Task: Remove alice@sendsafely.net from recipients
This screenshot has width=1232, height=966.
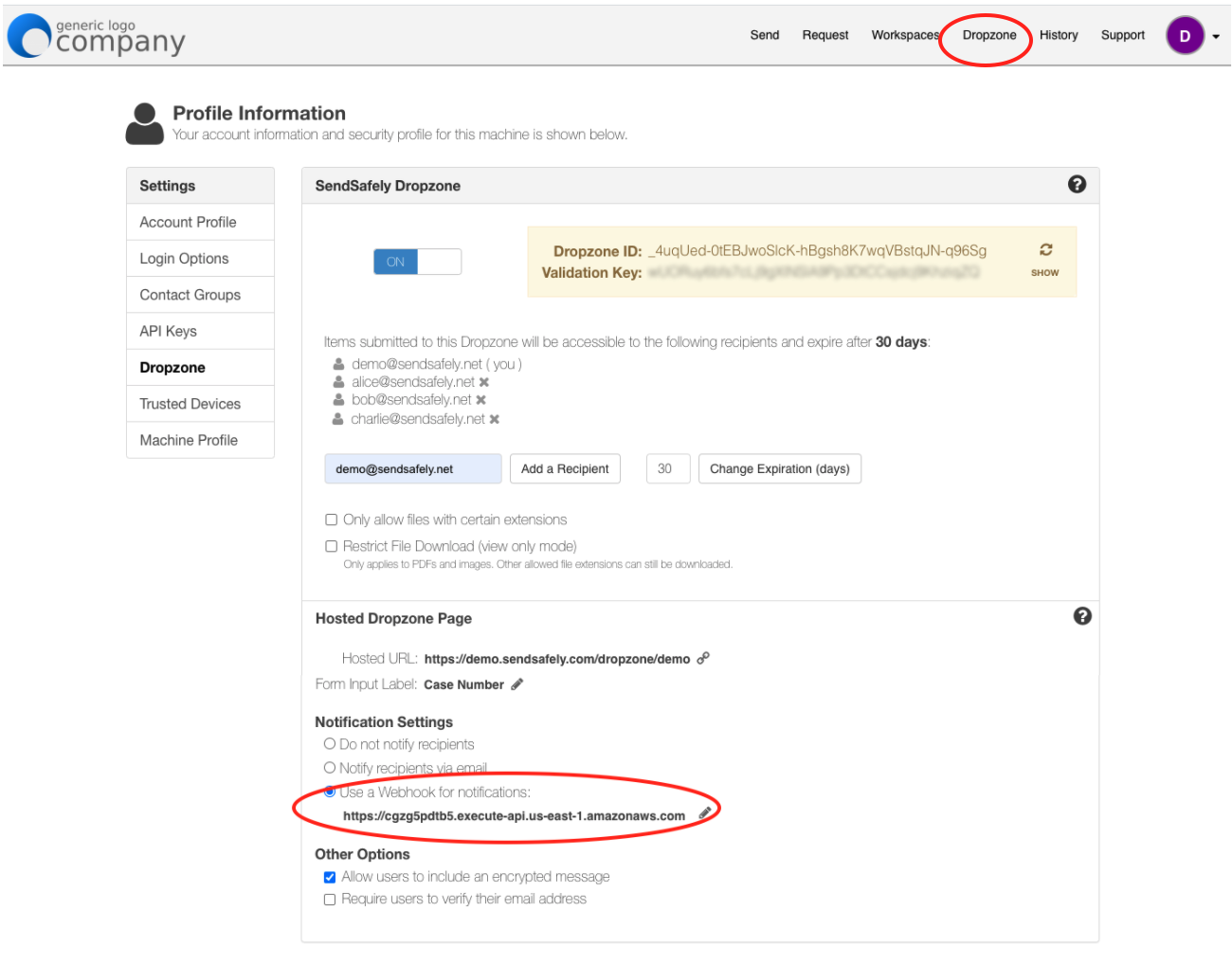Action: [484, 381]
